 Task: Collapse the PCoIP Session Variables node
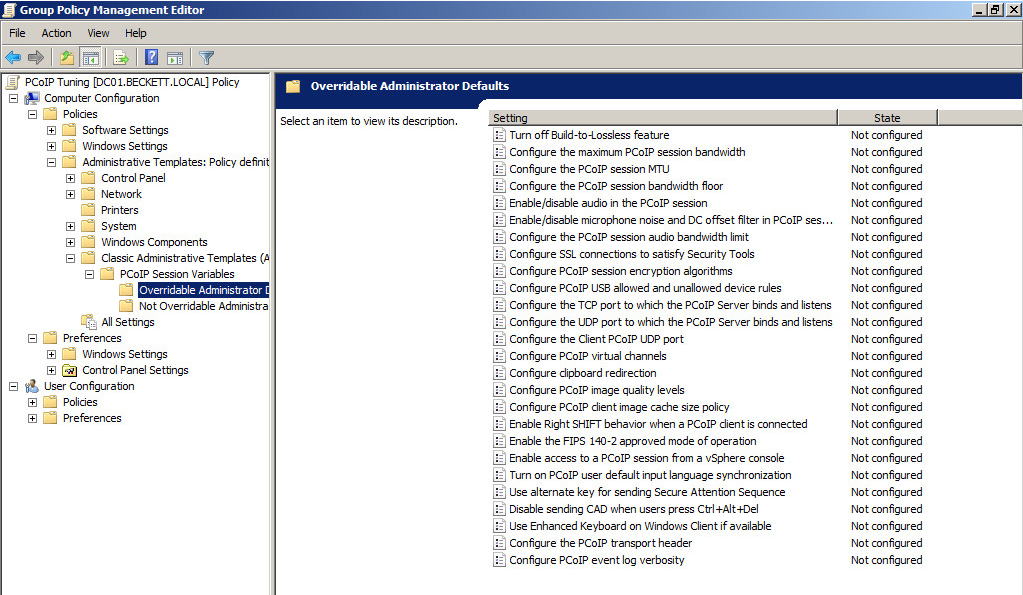pos(90,274)
